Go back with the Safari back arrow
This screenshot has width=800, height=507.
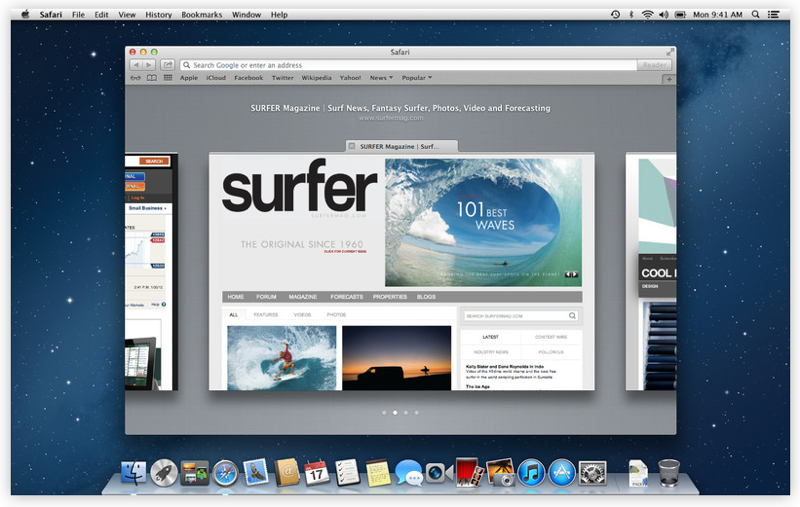pos(136,65)
